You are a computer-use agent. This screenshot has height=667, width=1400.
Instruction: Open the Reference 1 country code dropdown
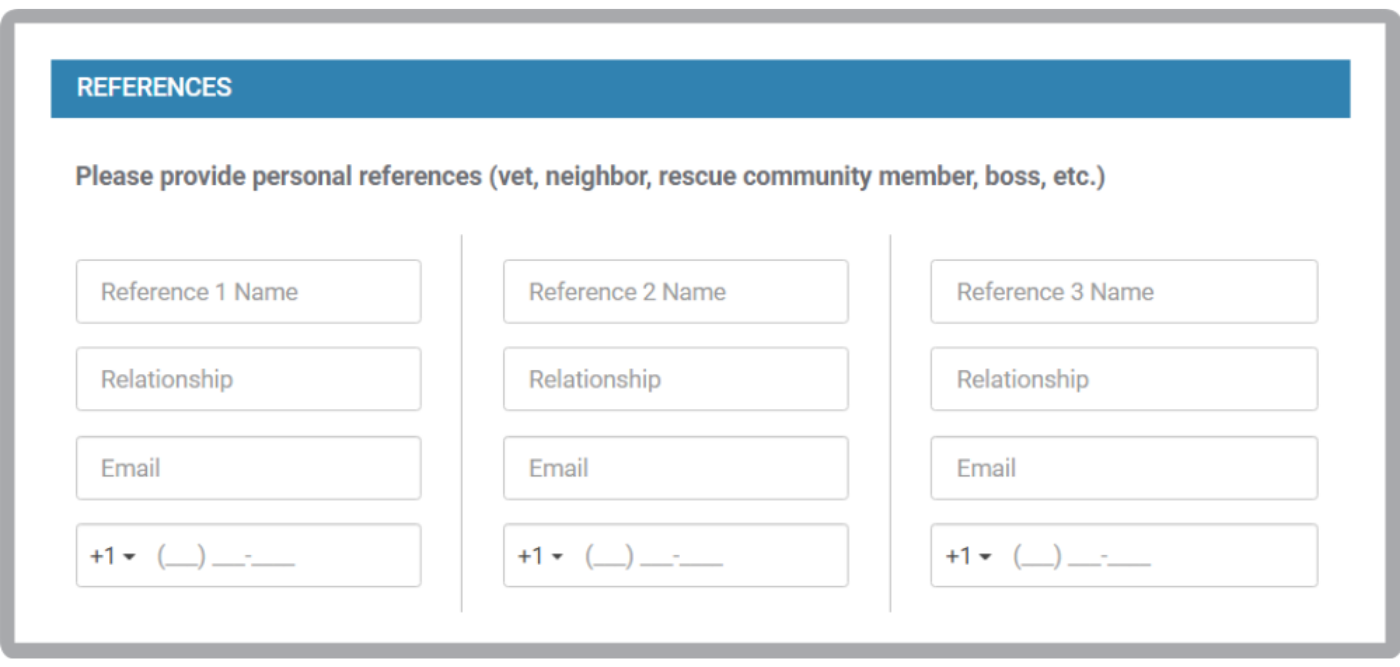(x=113, y=557)
